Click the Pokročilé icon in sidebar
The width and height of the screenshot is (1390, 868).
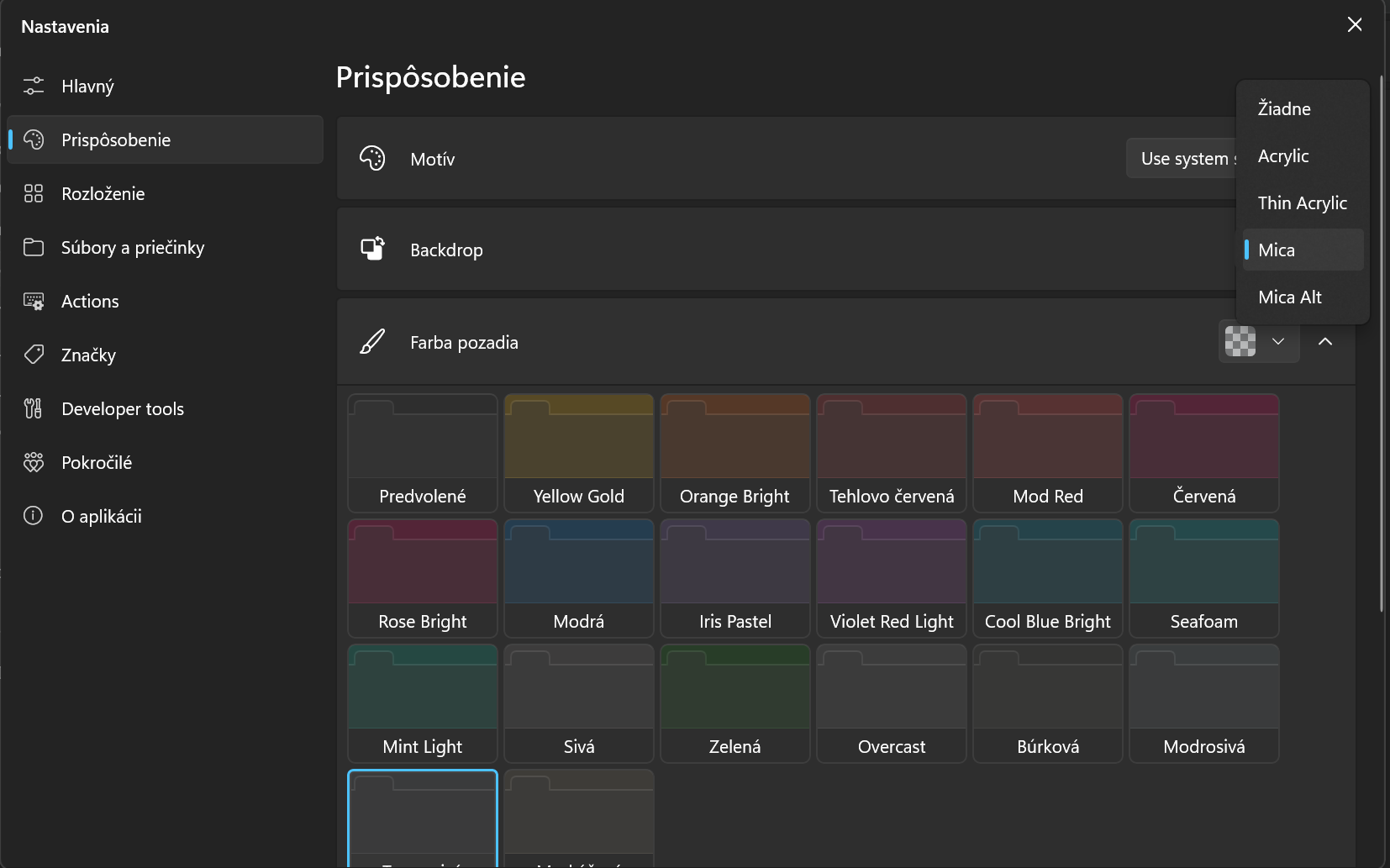click(34, 462)
